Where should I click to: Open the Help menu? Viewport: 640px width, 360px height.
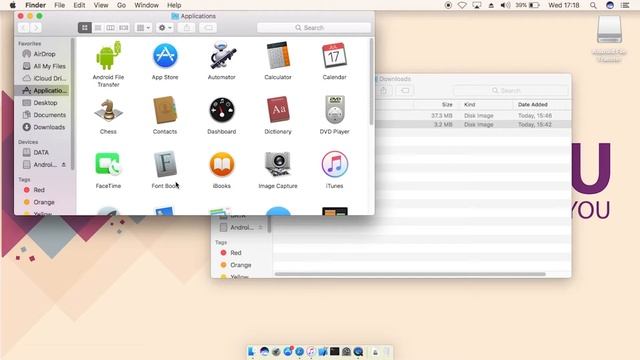point(174,5)
